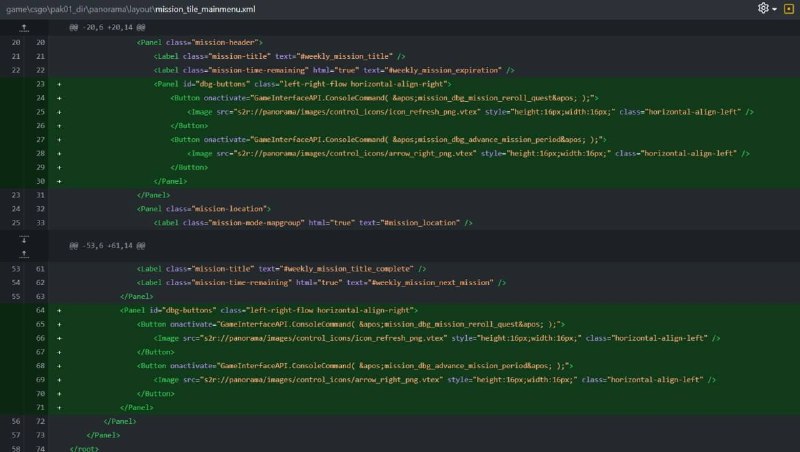This screenshot has width=800, height=452.
Task: Click added line number 24
Action: (x=40, y=98)
